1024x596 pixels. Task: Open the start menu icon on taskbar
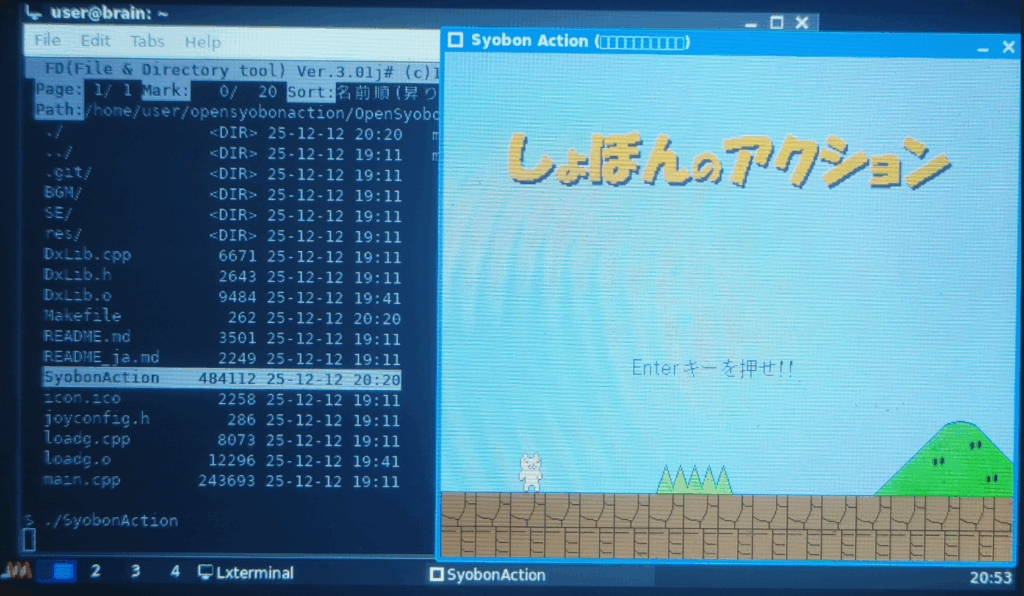18,571
